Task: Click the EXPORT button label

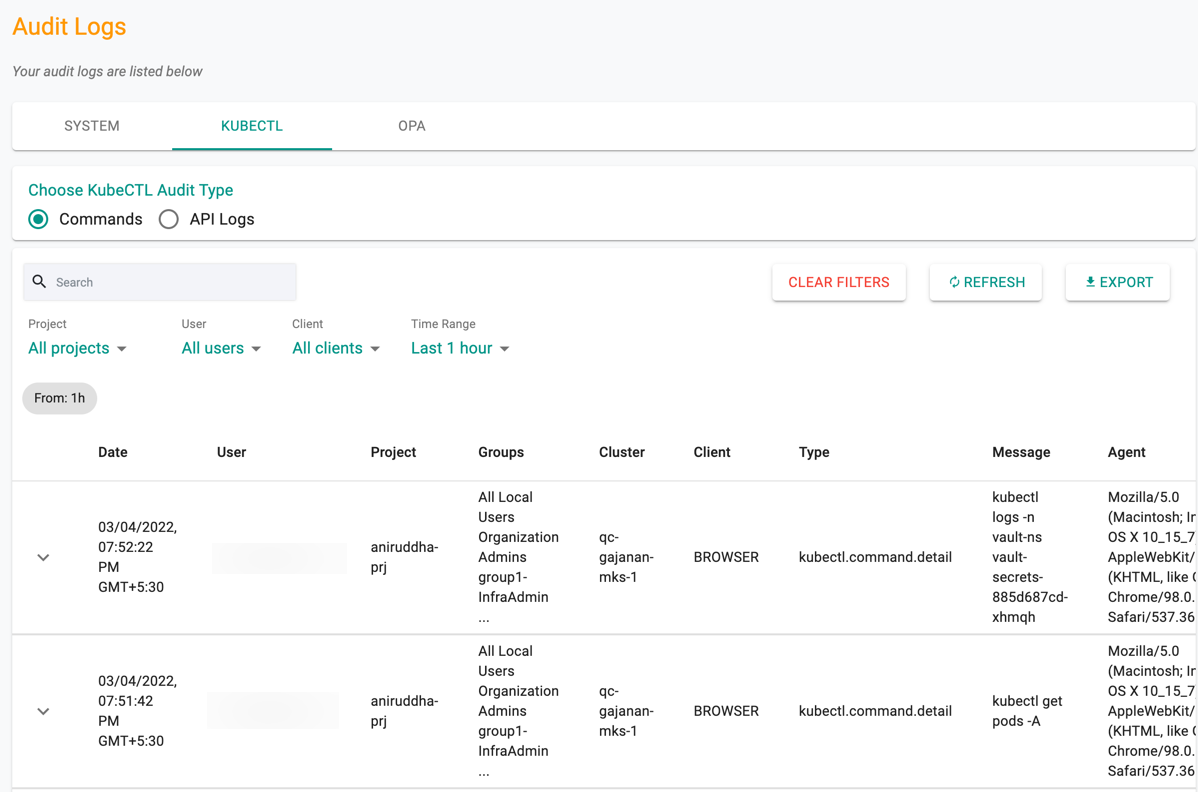Action: point(1126,283)
